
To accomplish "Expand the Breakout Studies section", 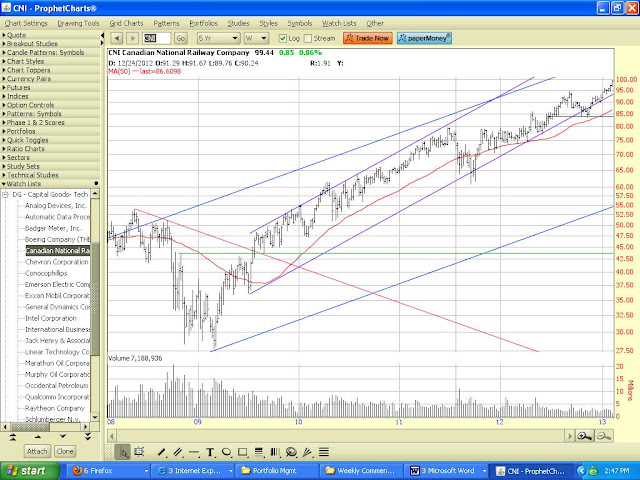I will tap(50, 44).
